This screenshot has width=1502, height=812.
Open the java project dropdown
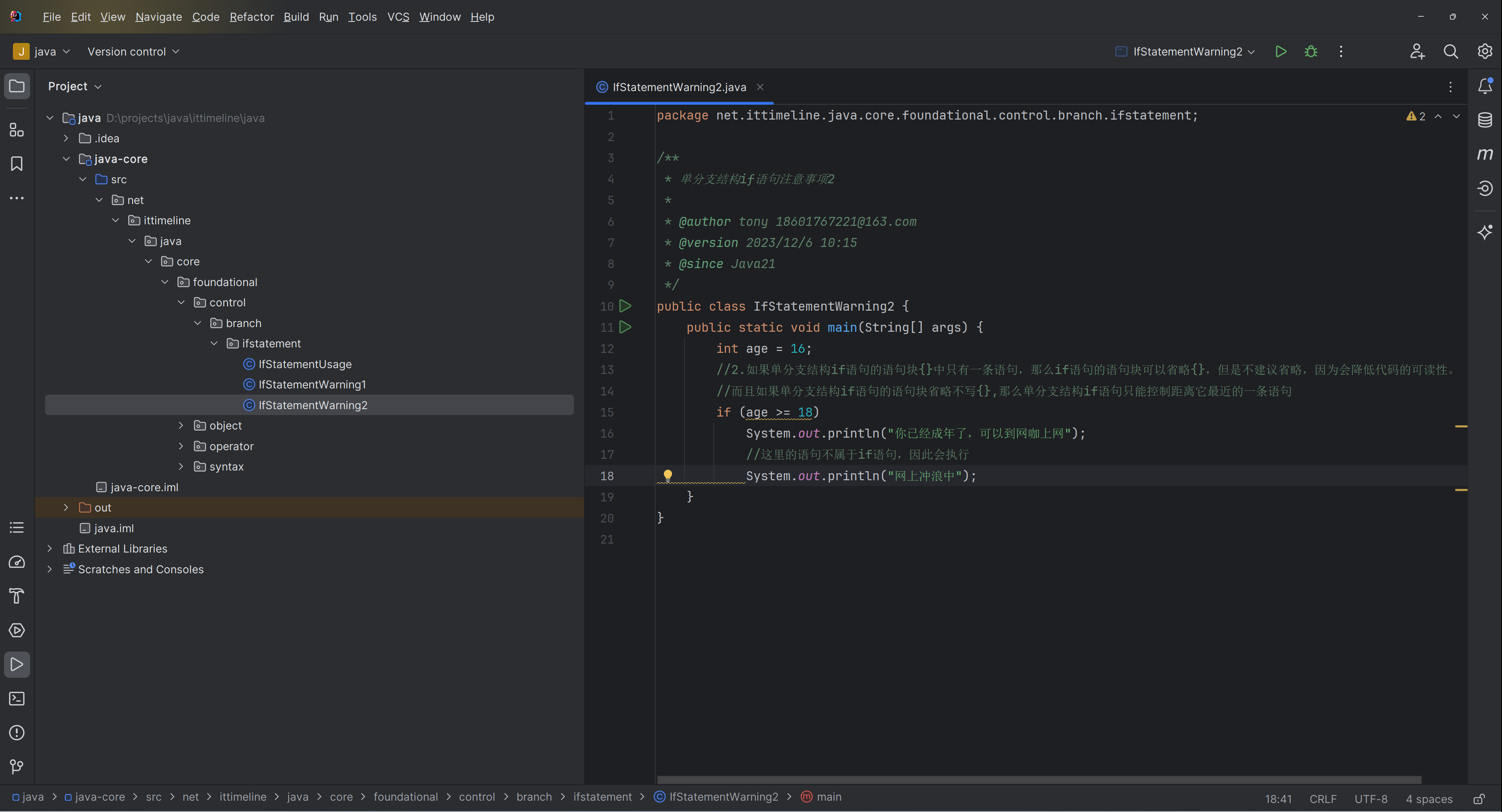41,51
